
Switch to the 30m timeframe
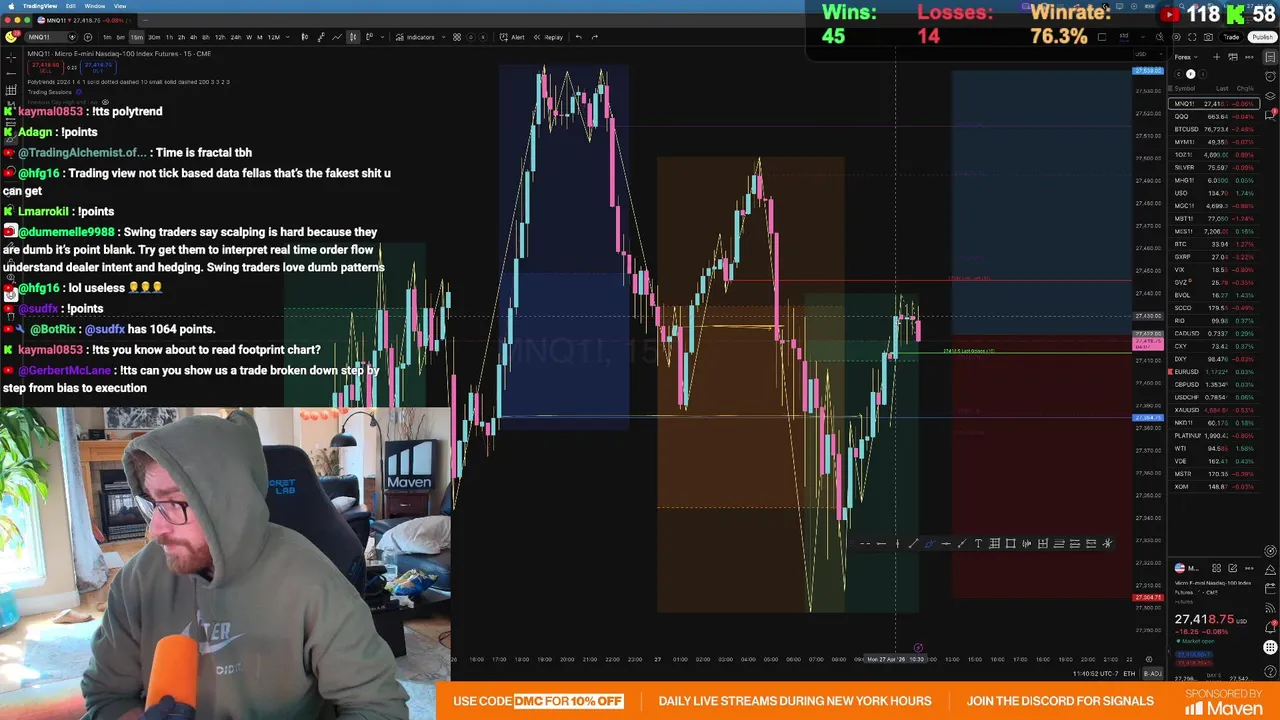tap(154, 37)
